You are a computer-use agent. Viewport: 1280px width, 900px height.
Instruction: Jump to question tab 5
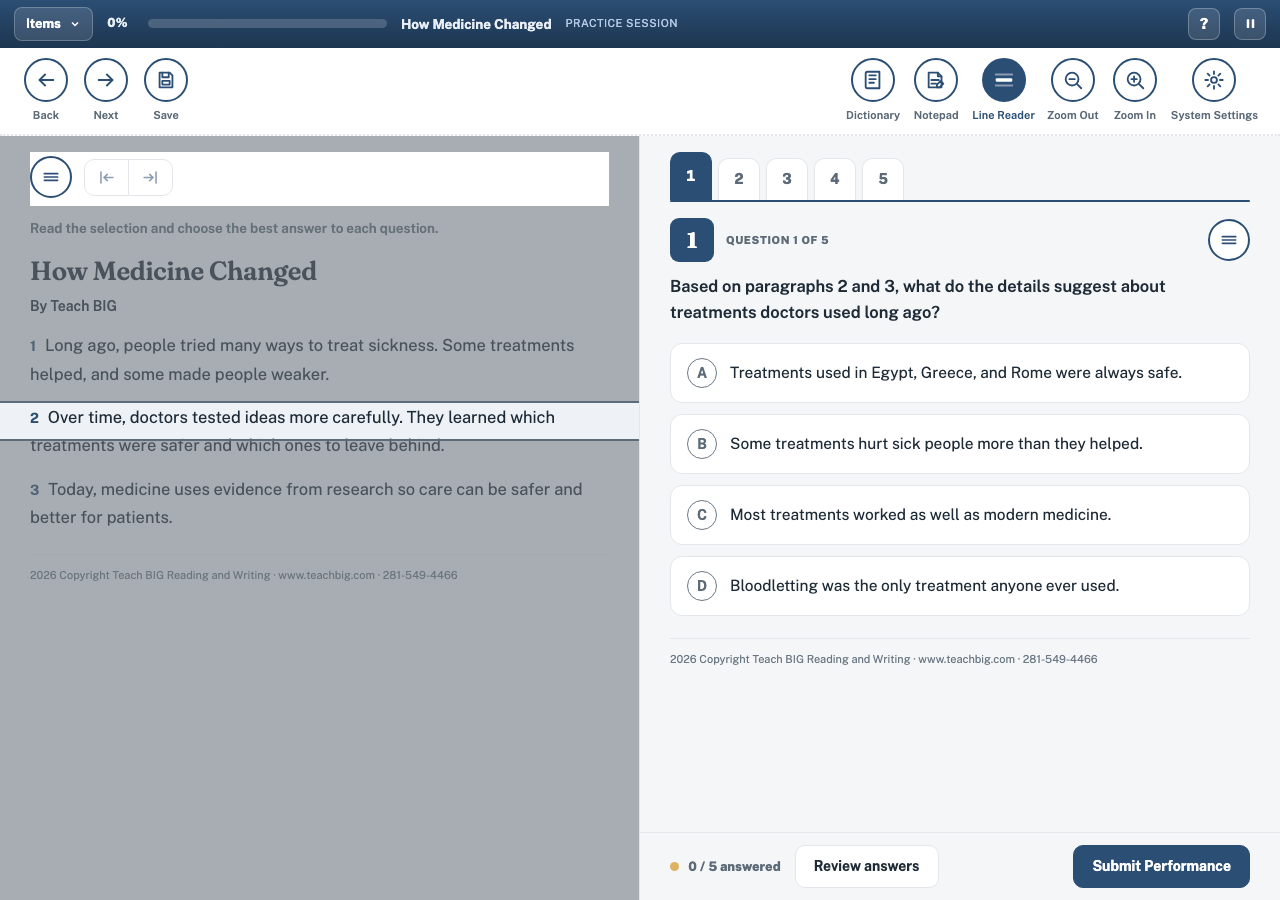[x=883, y=179]
